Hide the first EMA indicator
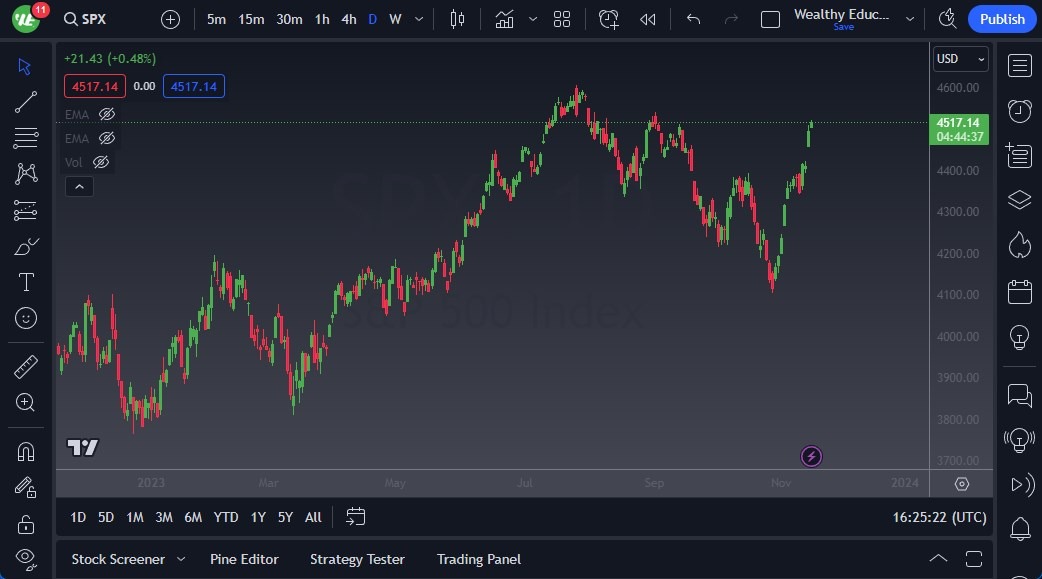The width and height of the screenshot is (1042, 579). (107, 114)
